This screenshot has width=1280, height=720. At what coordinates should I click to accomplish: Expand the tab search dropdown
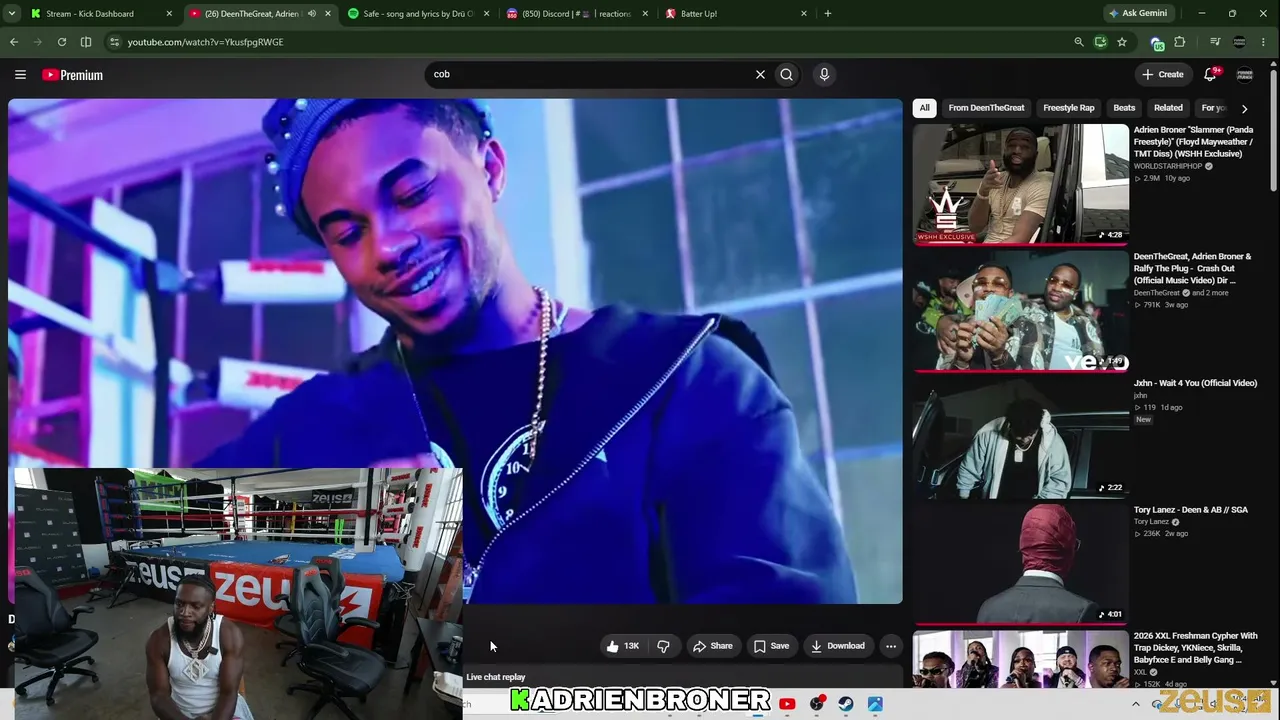coord(13,14)
